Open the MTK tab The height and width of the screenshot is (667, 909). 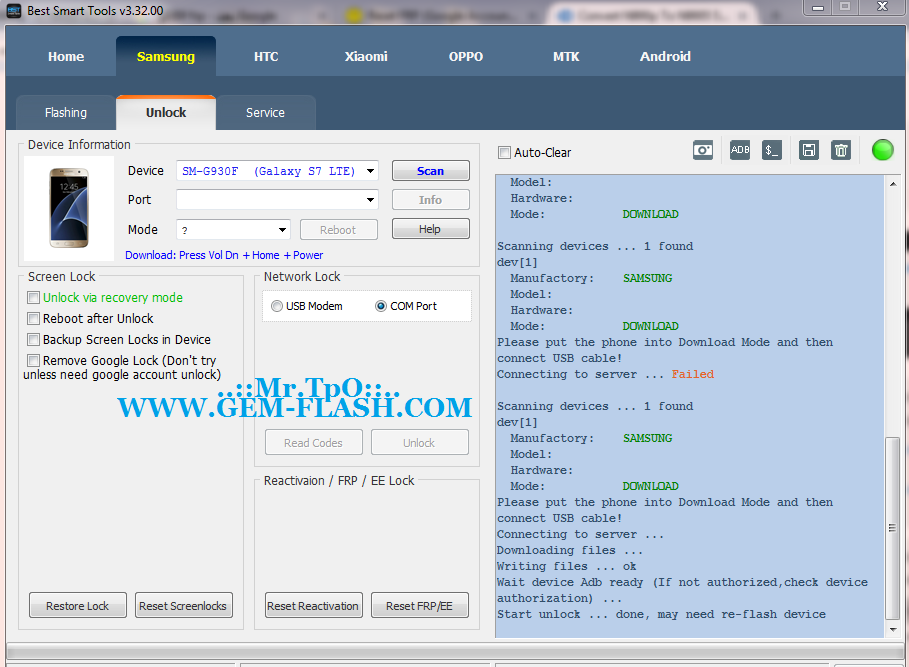(x=566, y=57)
